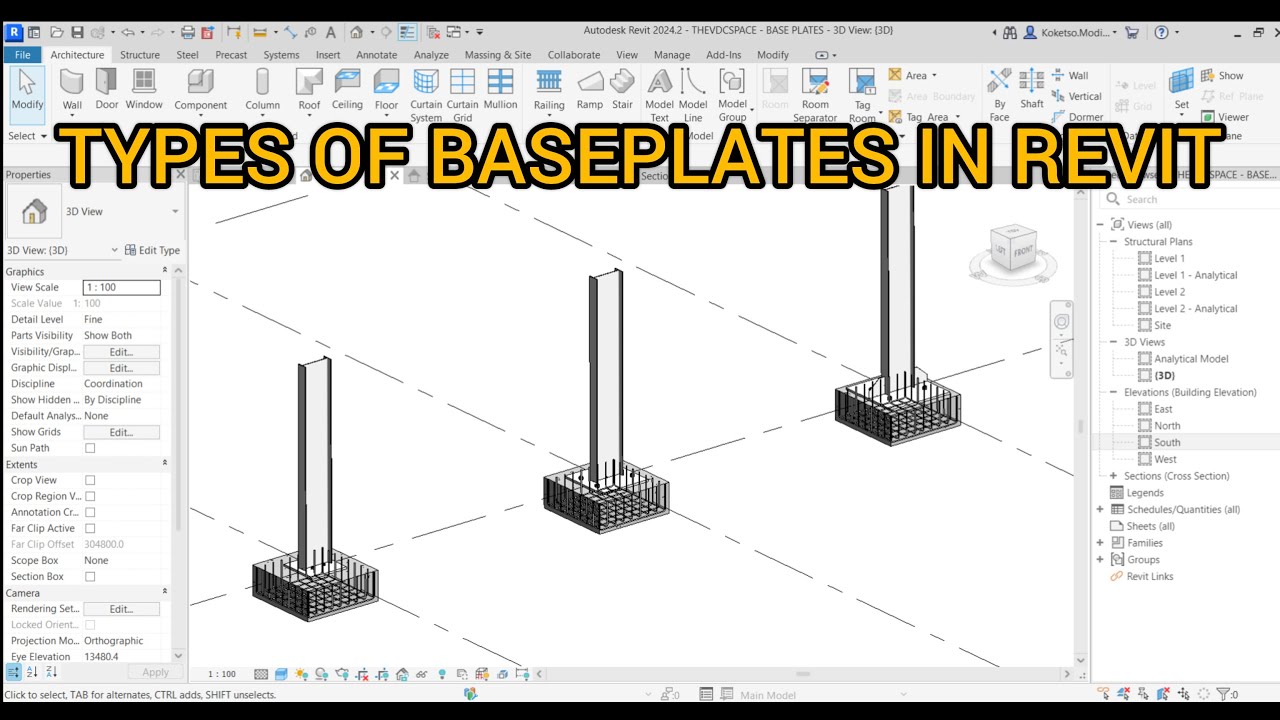Screen dimensions: 1280x720
Task: Select the Ceiling tool
Action: (x=347, y=89)
